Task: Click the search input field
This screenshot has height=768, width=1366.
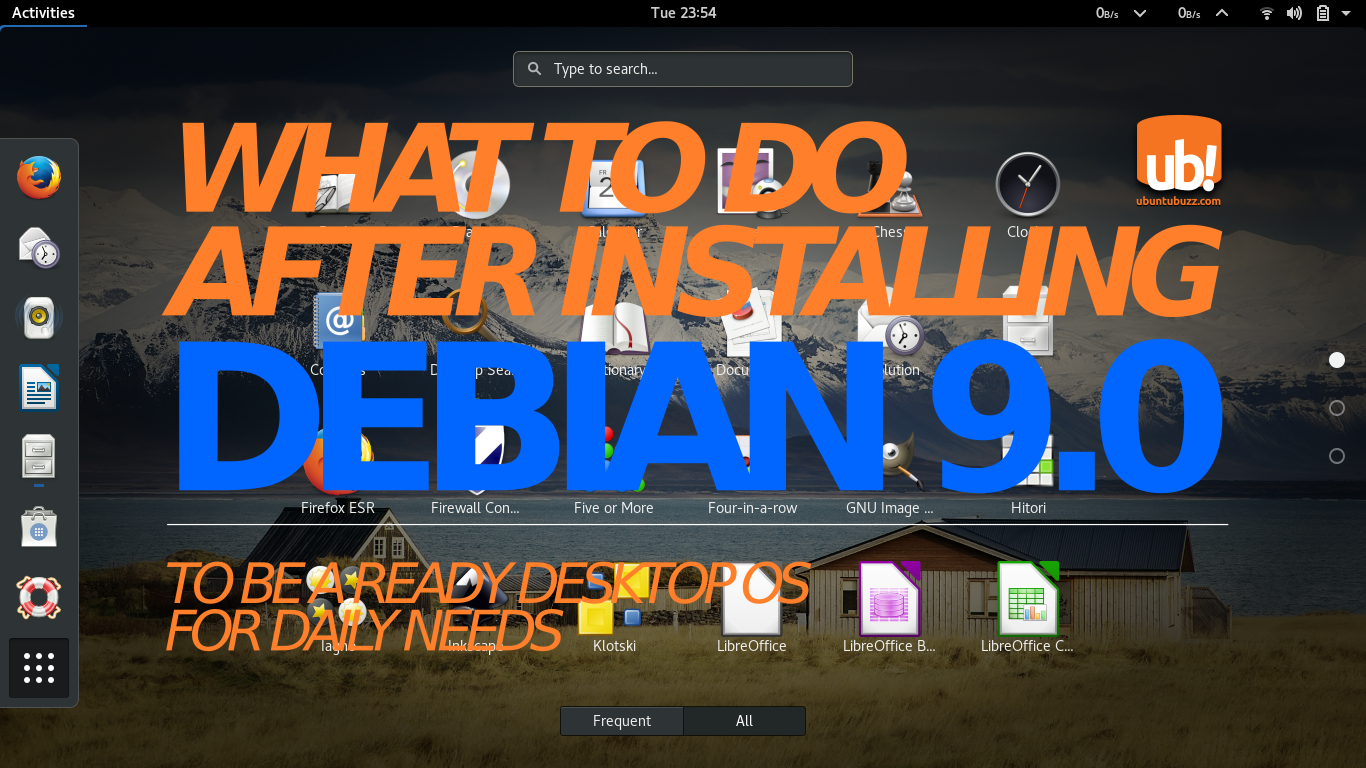Action: [683, 68]
